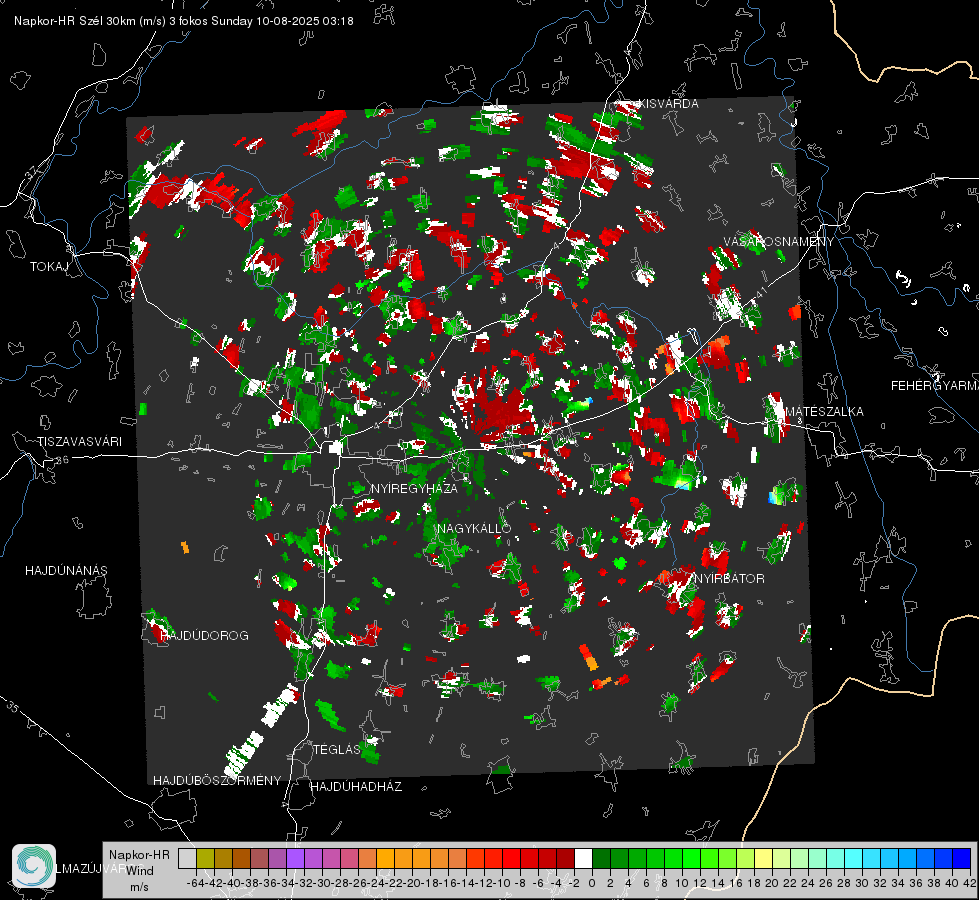Click the legend scale value '-64'
This screenshot has height=900, width=979.
[196, 883]
